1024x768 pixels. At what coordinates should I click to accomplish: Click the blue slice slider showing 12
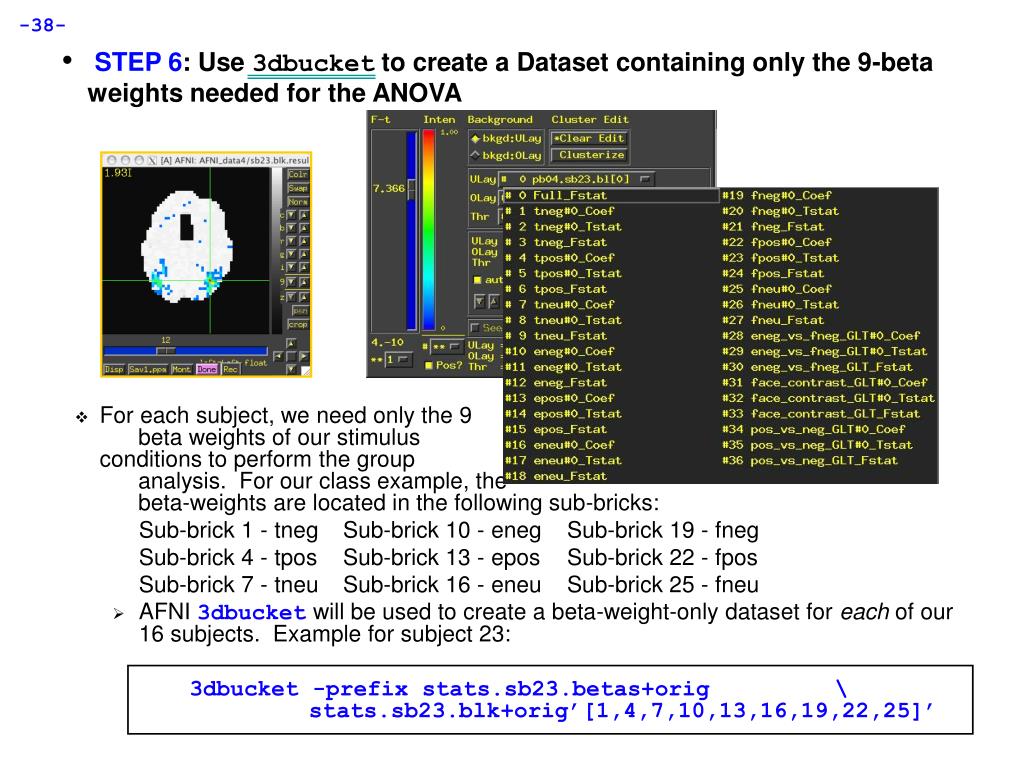coord(185,351)
